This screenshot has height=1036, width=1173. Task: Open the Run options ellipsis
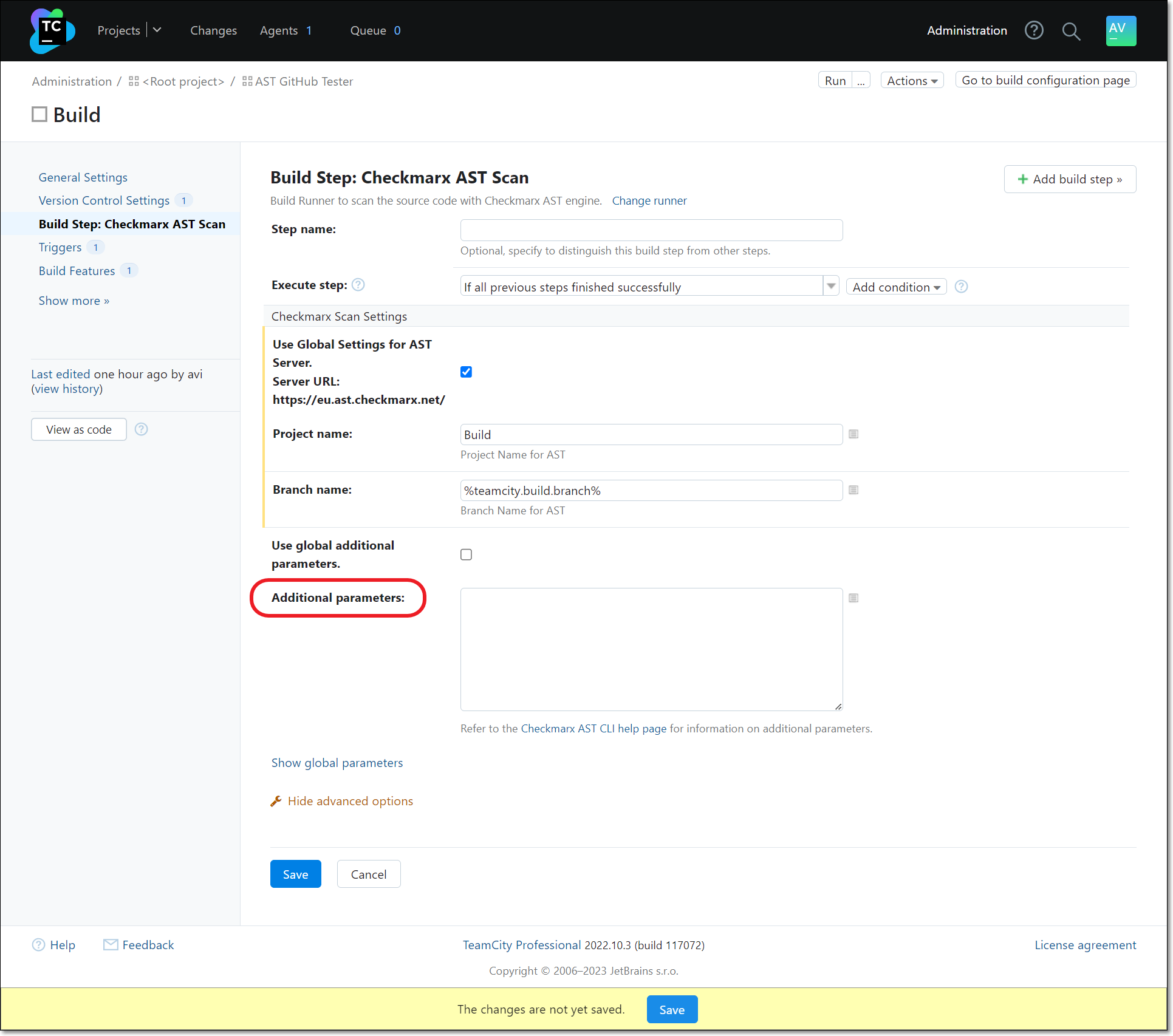pos(861,80)
